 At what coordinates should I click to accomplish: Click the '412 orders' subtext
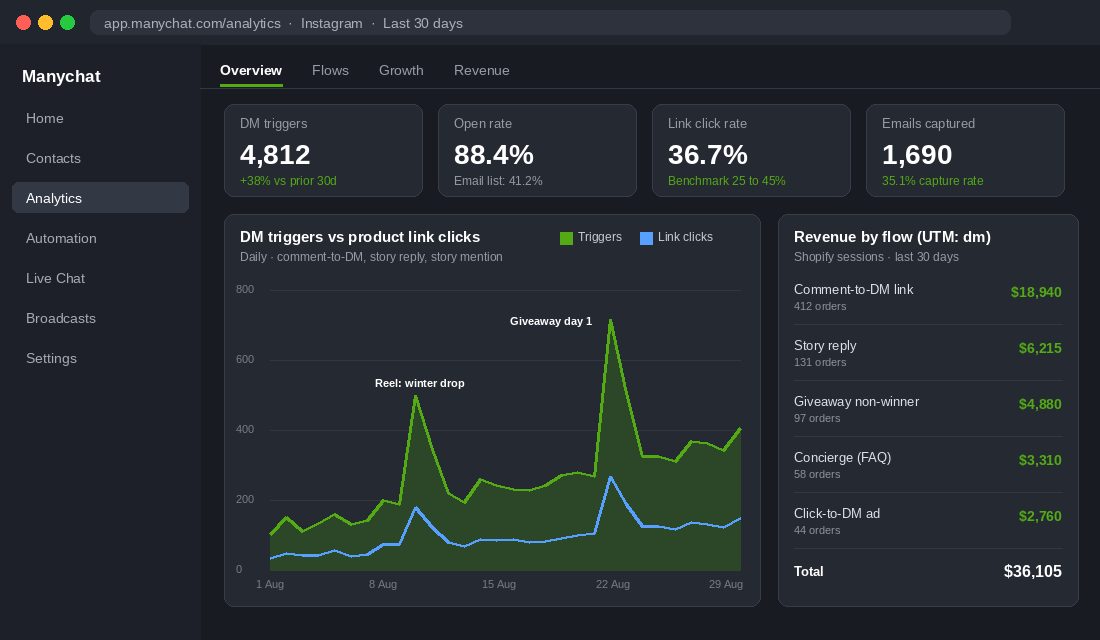pos(820,307)
